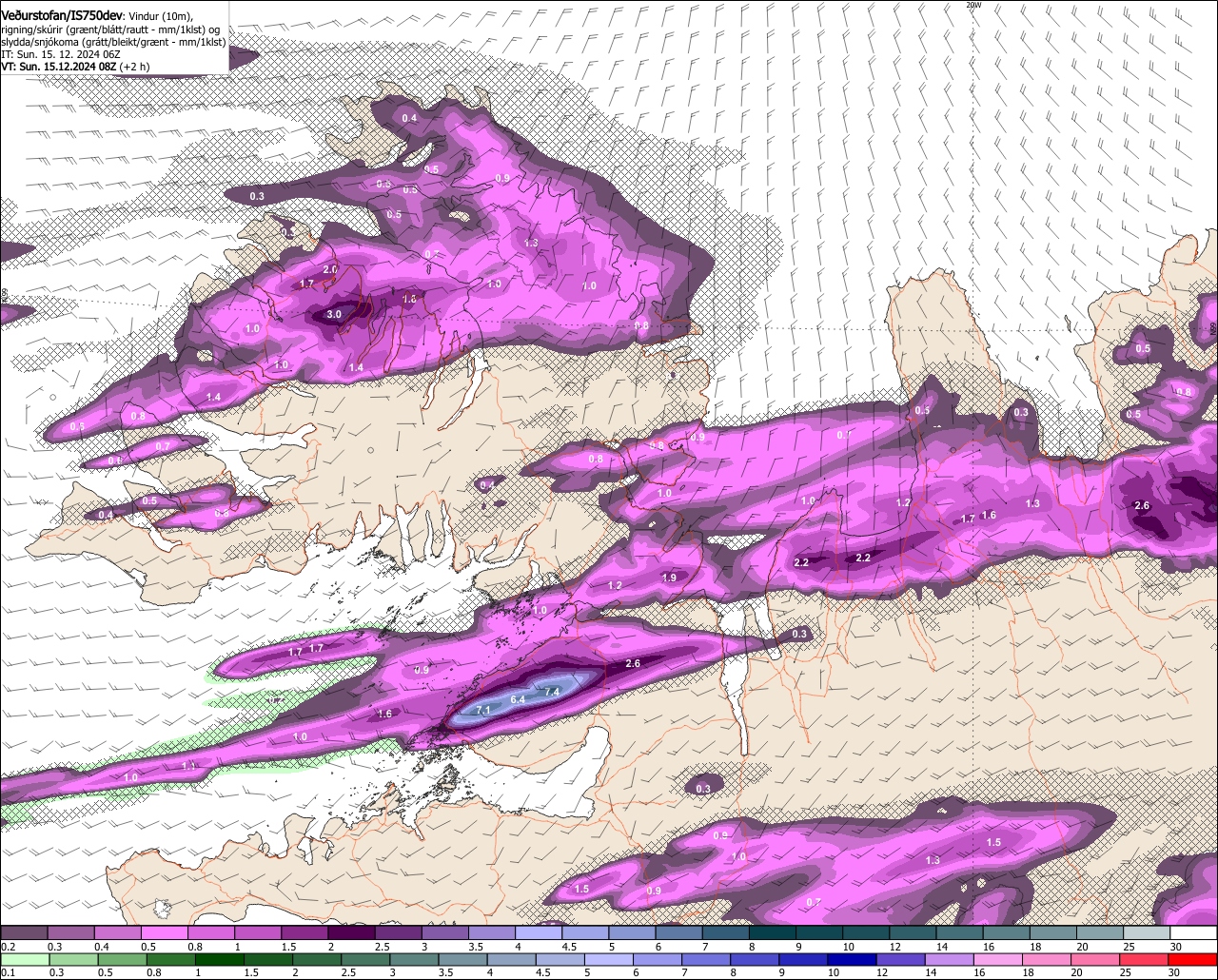Click the upper legend swatch between 4 and 4.5
1218x980 pixels.
pos(539,933)
